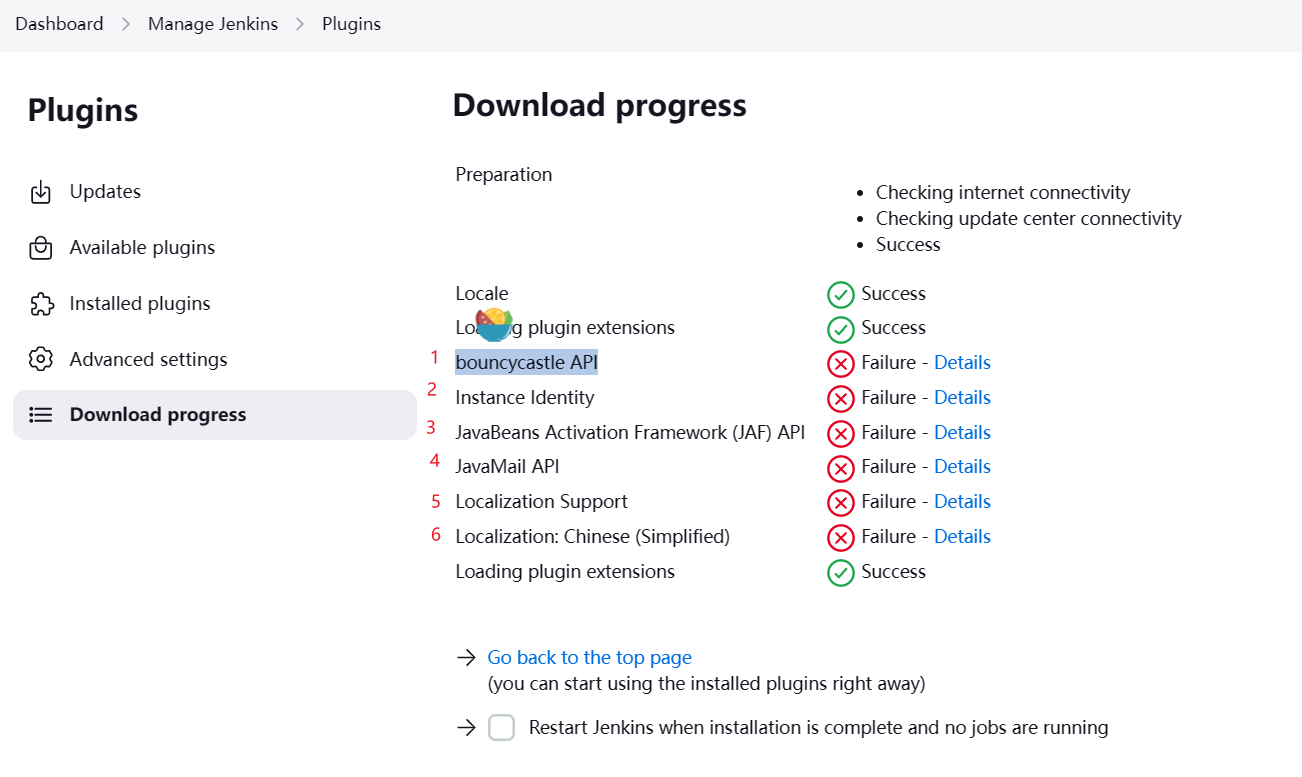Click the arrow icon before Go back link
This screenshot has height=777, width=1302.
[466, 658]
